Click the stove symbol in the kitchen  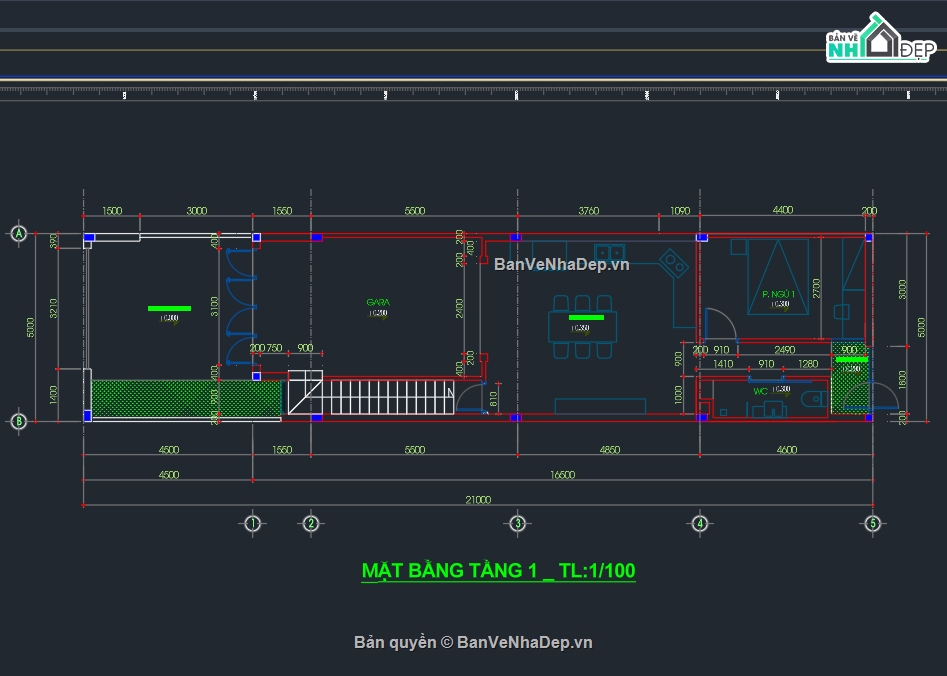[673, 264]
